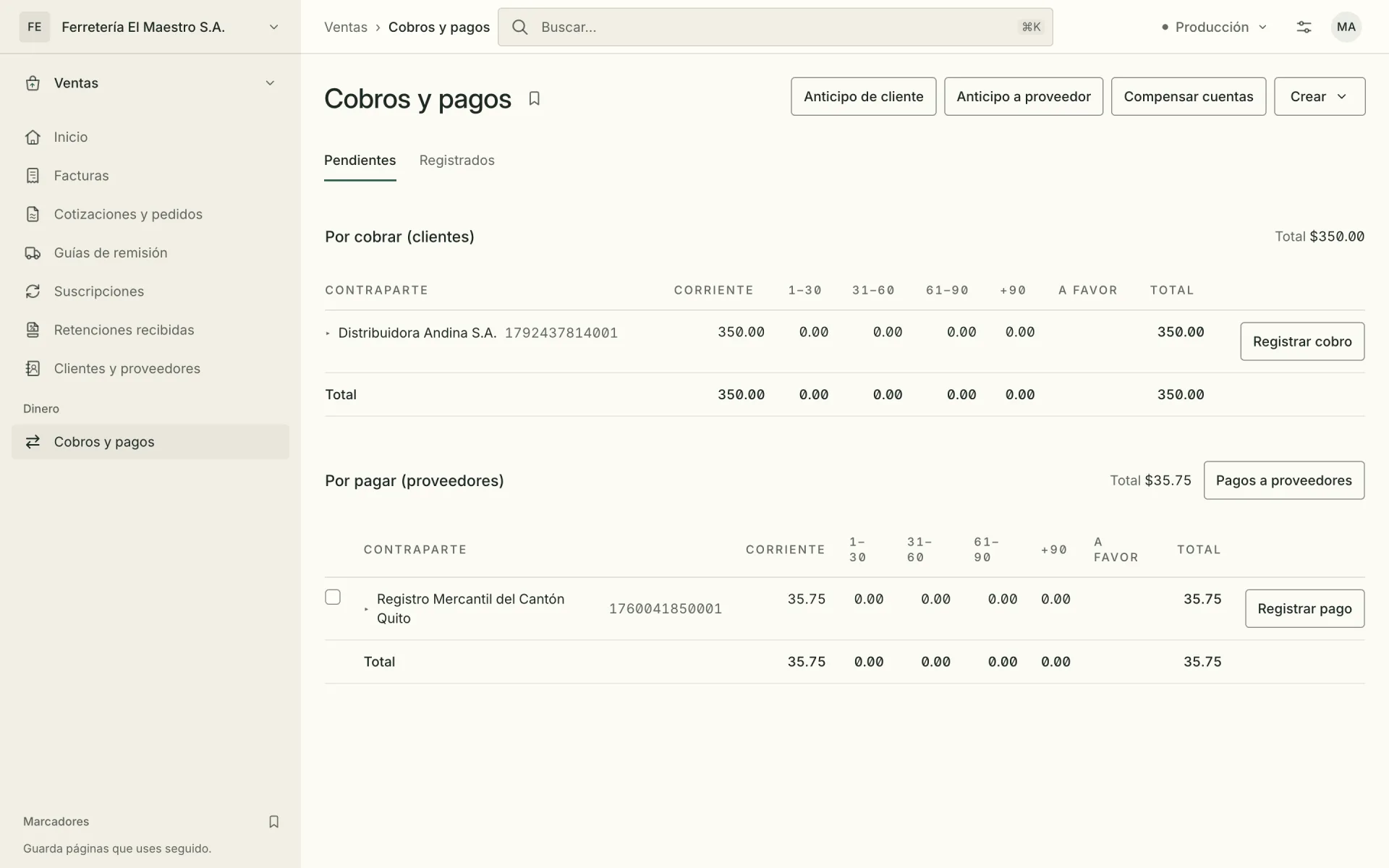Image resolution: width=1389 pixels, height=868 pixels.
Task: Expand the Ferretería El Maestro company switcher
Action: click(273, 27)
